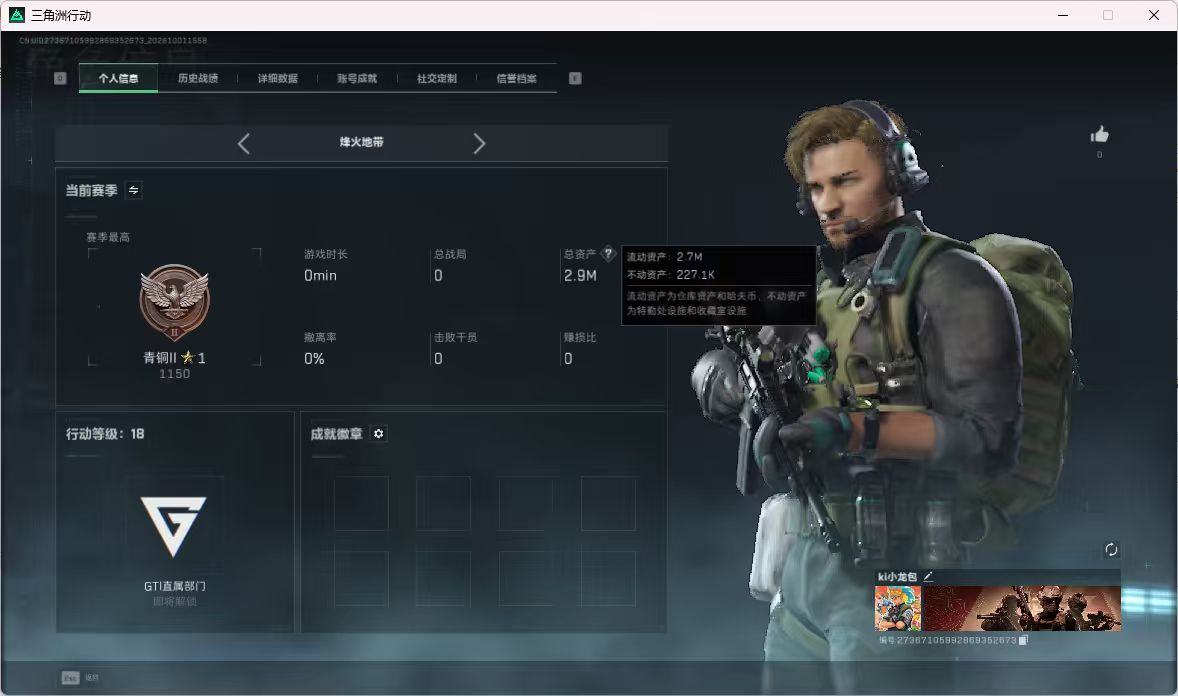Click the 赚损比 stat label
Viewport: 1178px width, 696px height.
click(x=580, y=337)
